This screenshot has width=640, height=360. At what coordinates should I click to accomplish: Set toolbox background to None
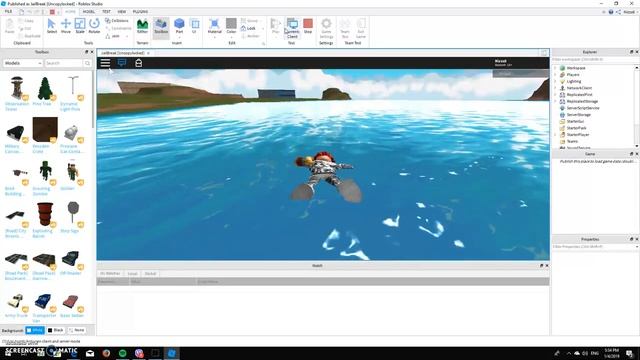tap(76, 330)
